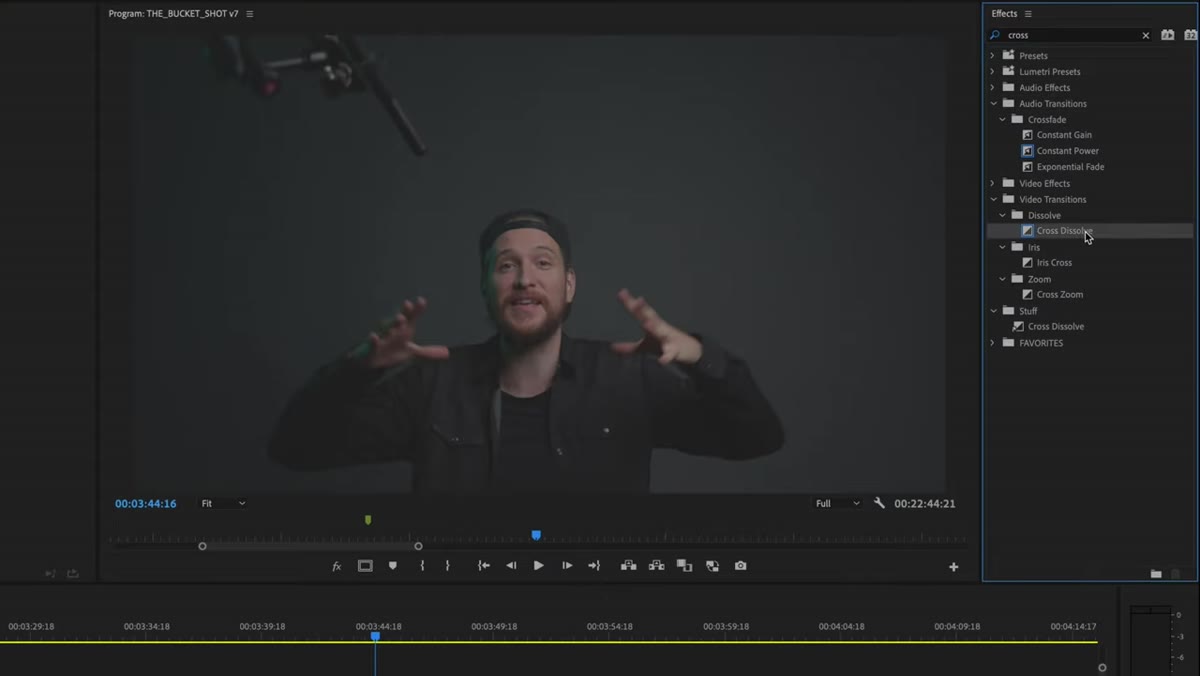This screenshot has width=1200, height=676.
Task: Click the green marker above the scrub bar
Action: (x=368, y=520)
